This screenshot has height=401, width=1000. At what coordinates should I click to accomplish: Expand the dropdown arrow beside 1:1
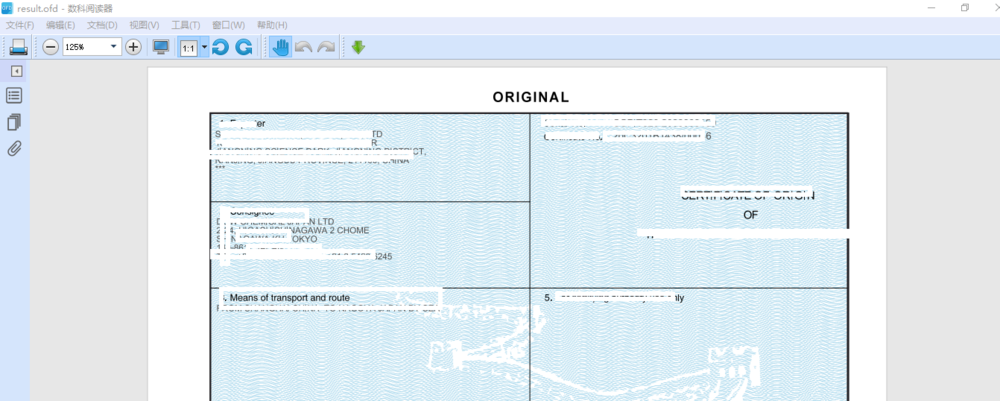(x=204, y=47)
